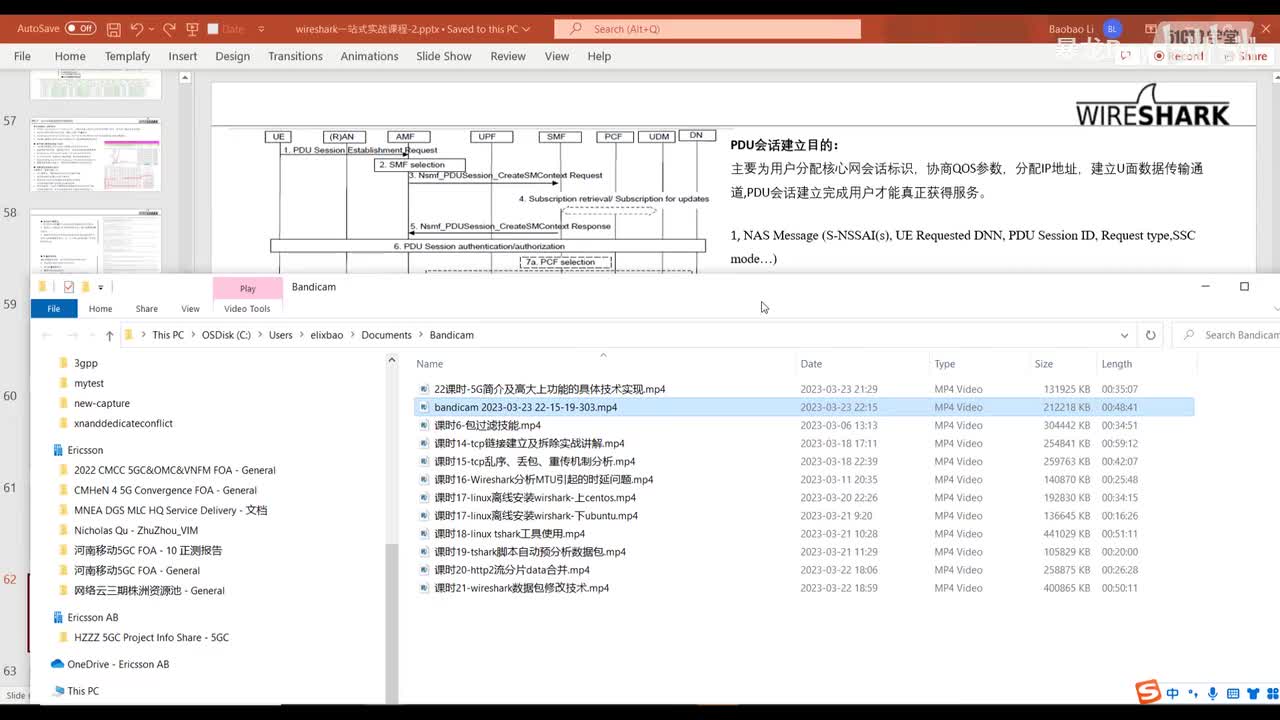Select slide 58 thumbnail

point(96,240)
